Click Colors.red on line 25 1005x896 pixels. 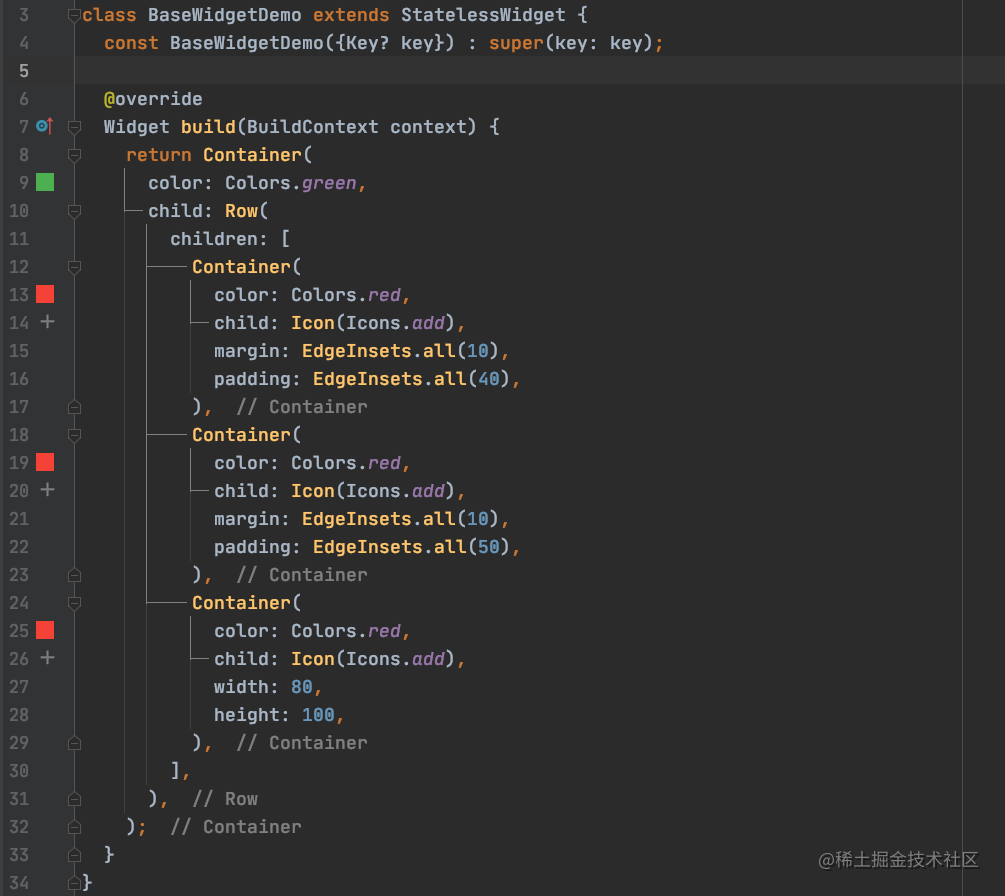346,631
